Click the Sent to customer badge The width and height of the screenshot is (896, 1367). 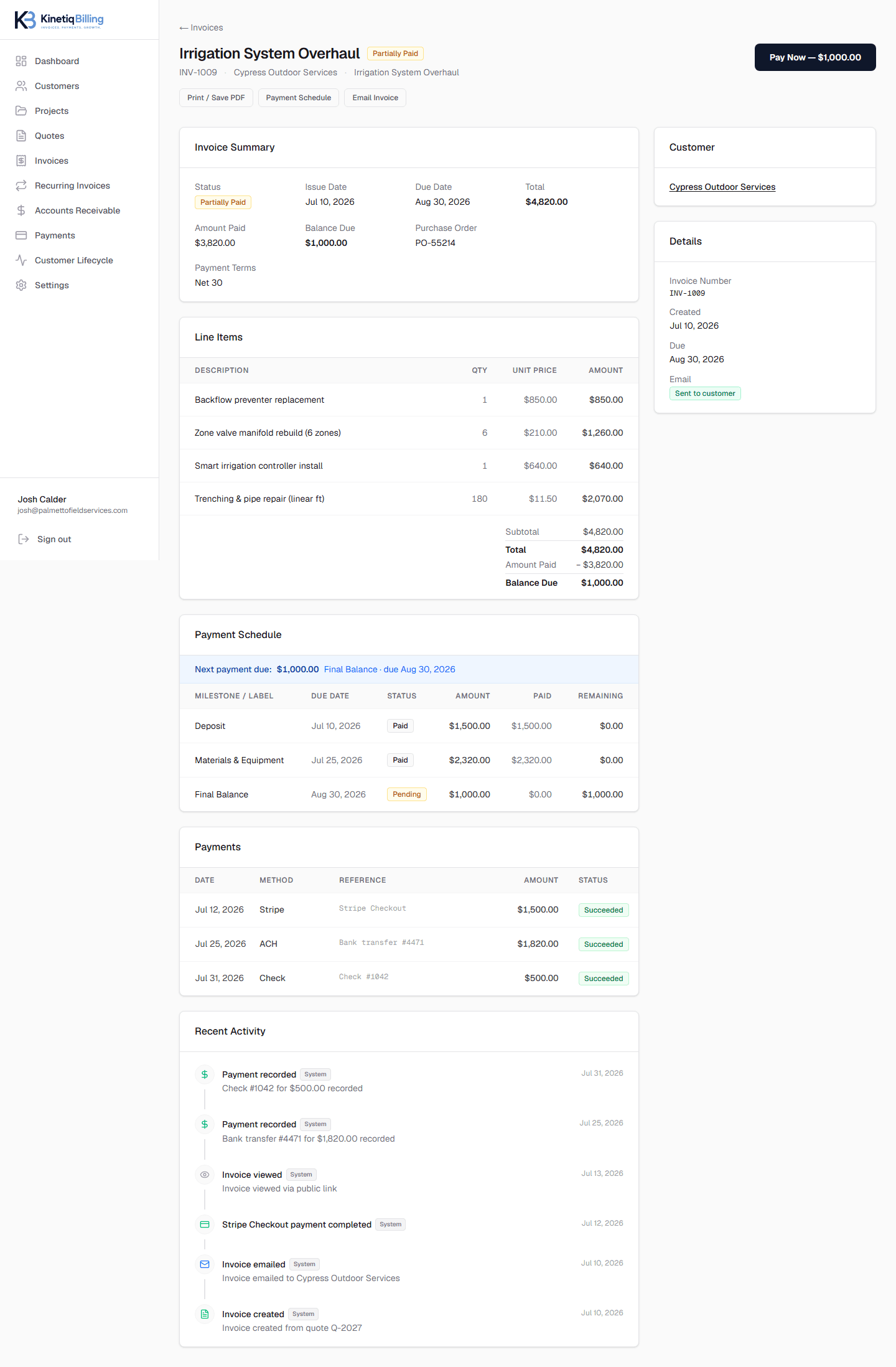coord(705,393)
